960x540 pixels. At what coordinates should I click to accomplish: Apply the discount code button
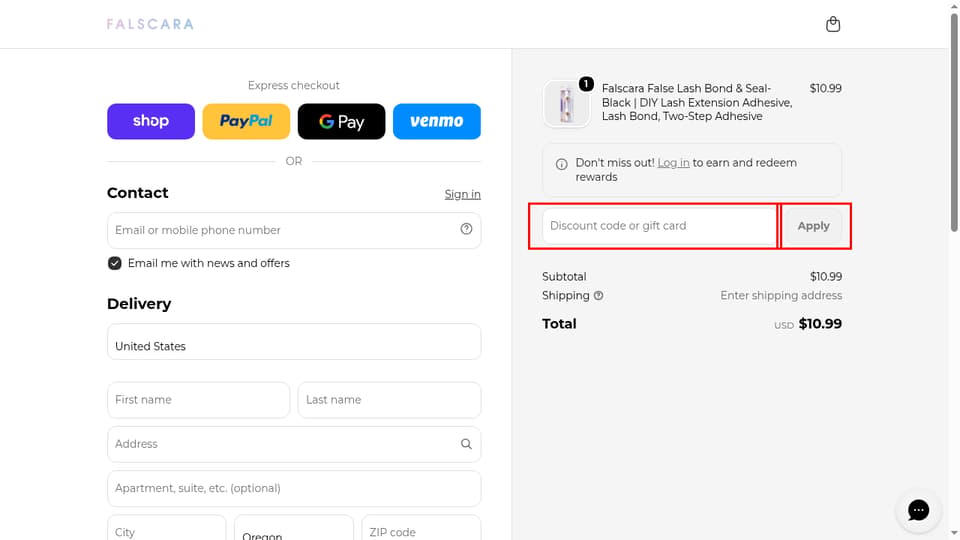pos(813,226)
